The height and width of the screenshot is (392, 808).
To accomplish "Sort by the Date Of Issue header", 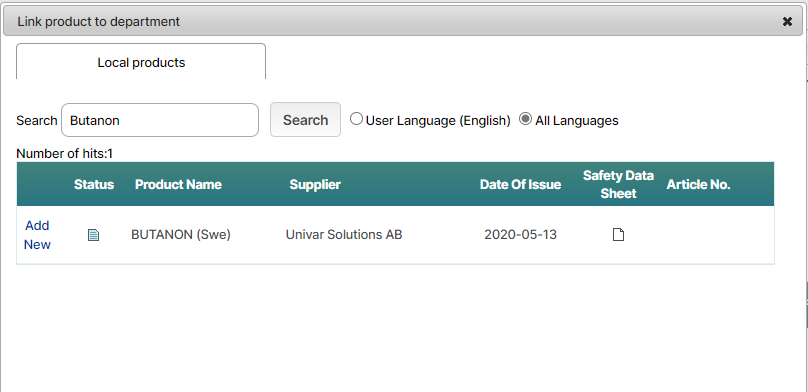I will tap(520, 184).
